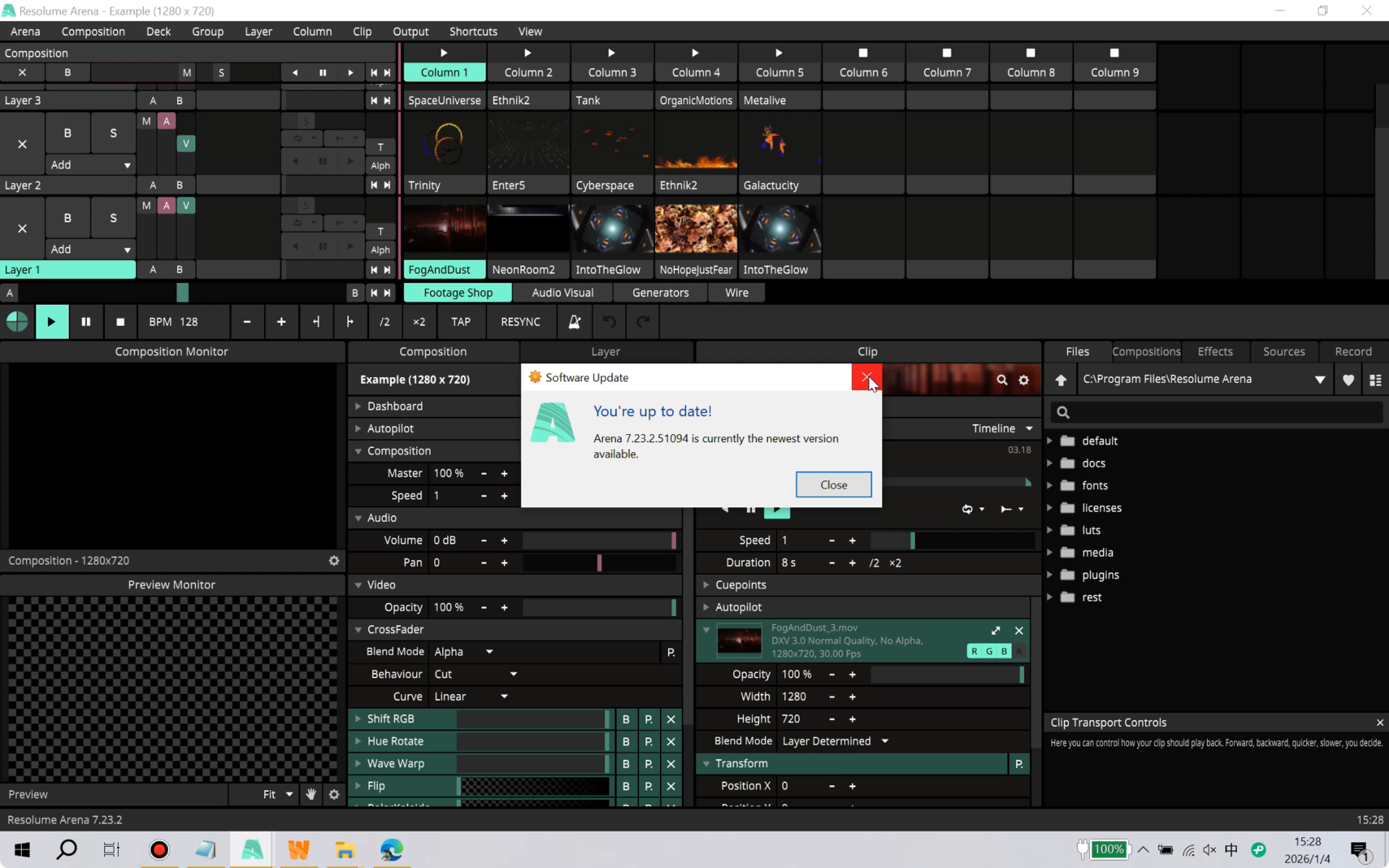Open the Output menu
1389x868 pixels.
pos(410,31)
